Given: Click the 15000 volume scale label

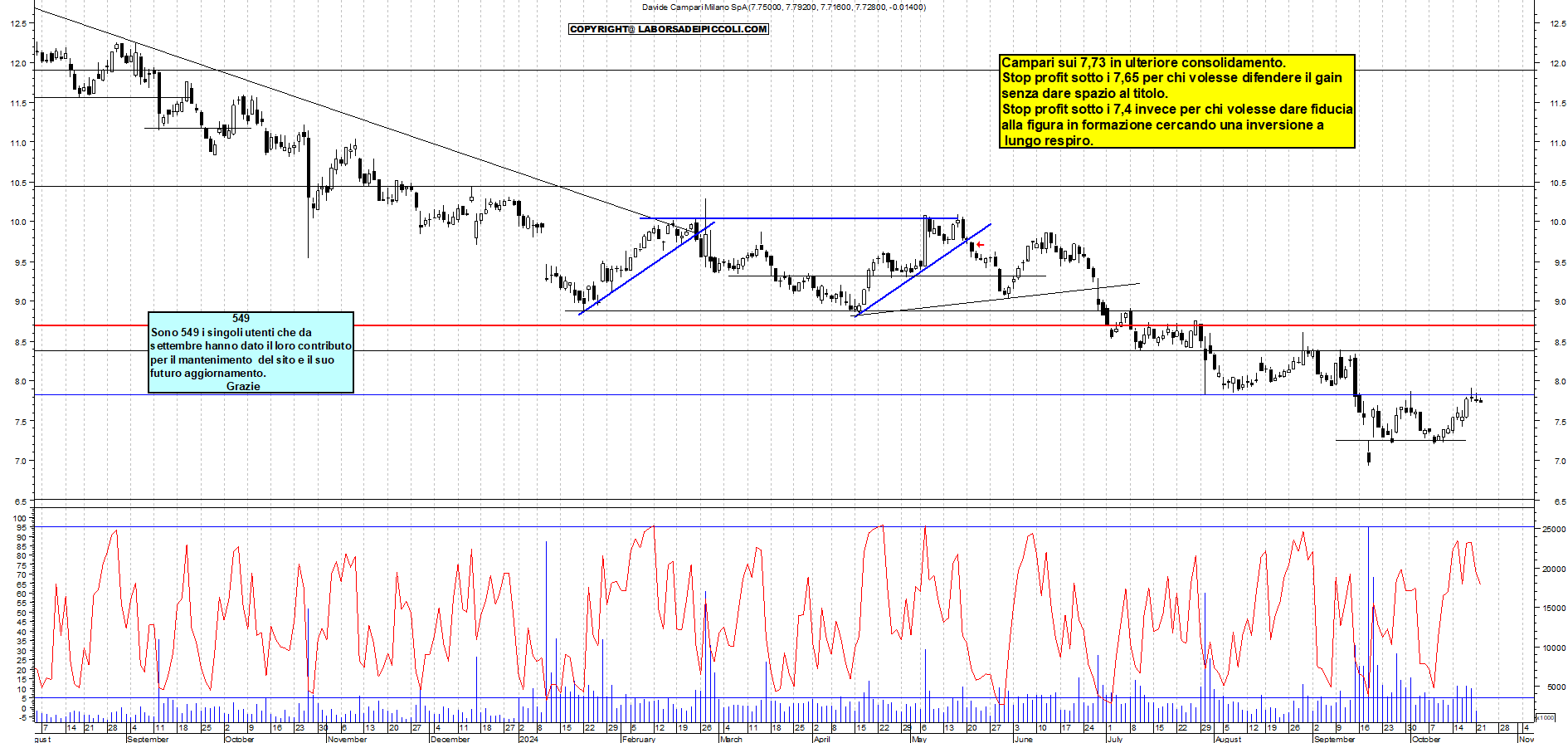Looking at the screenshot, I should tap(1553, 608).
